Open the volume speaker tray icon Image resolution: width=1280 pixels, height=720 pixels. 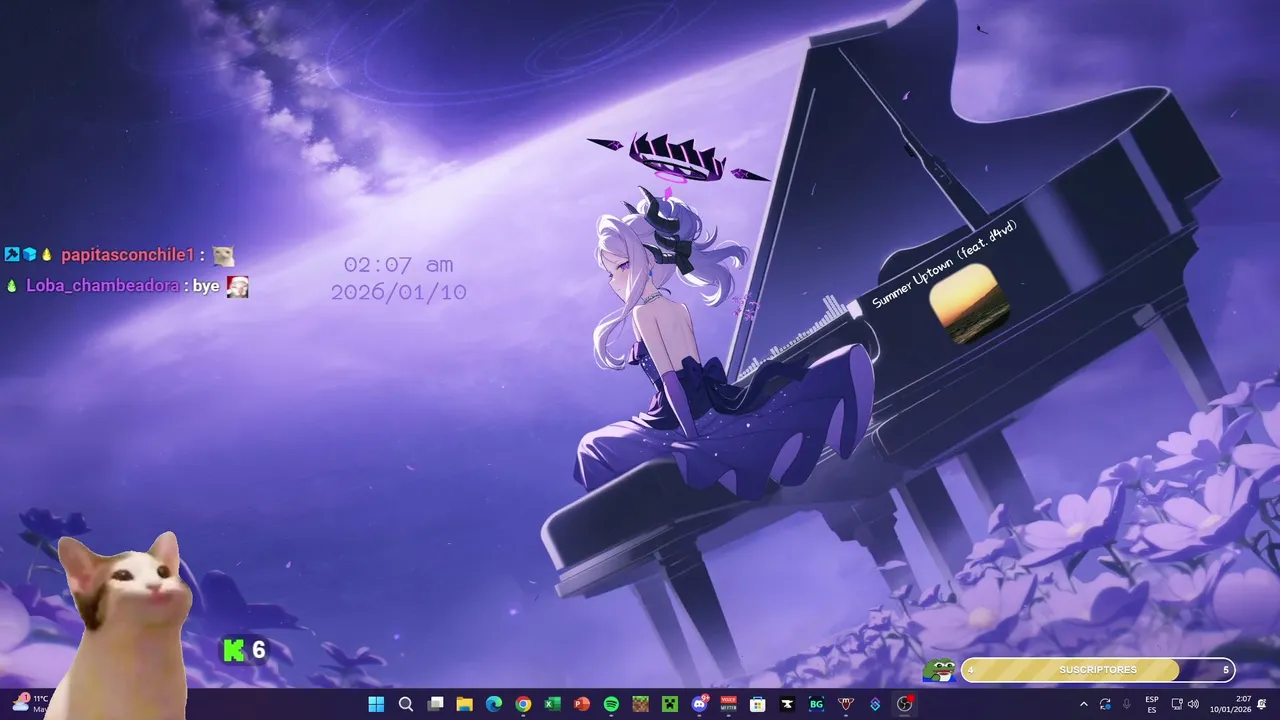click(1193, 704)
